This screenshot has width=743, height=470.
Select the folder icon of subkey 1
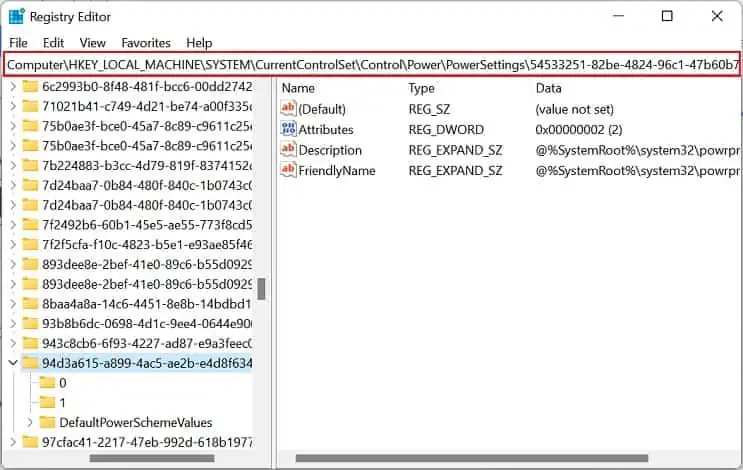(47, 403)
